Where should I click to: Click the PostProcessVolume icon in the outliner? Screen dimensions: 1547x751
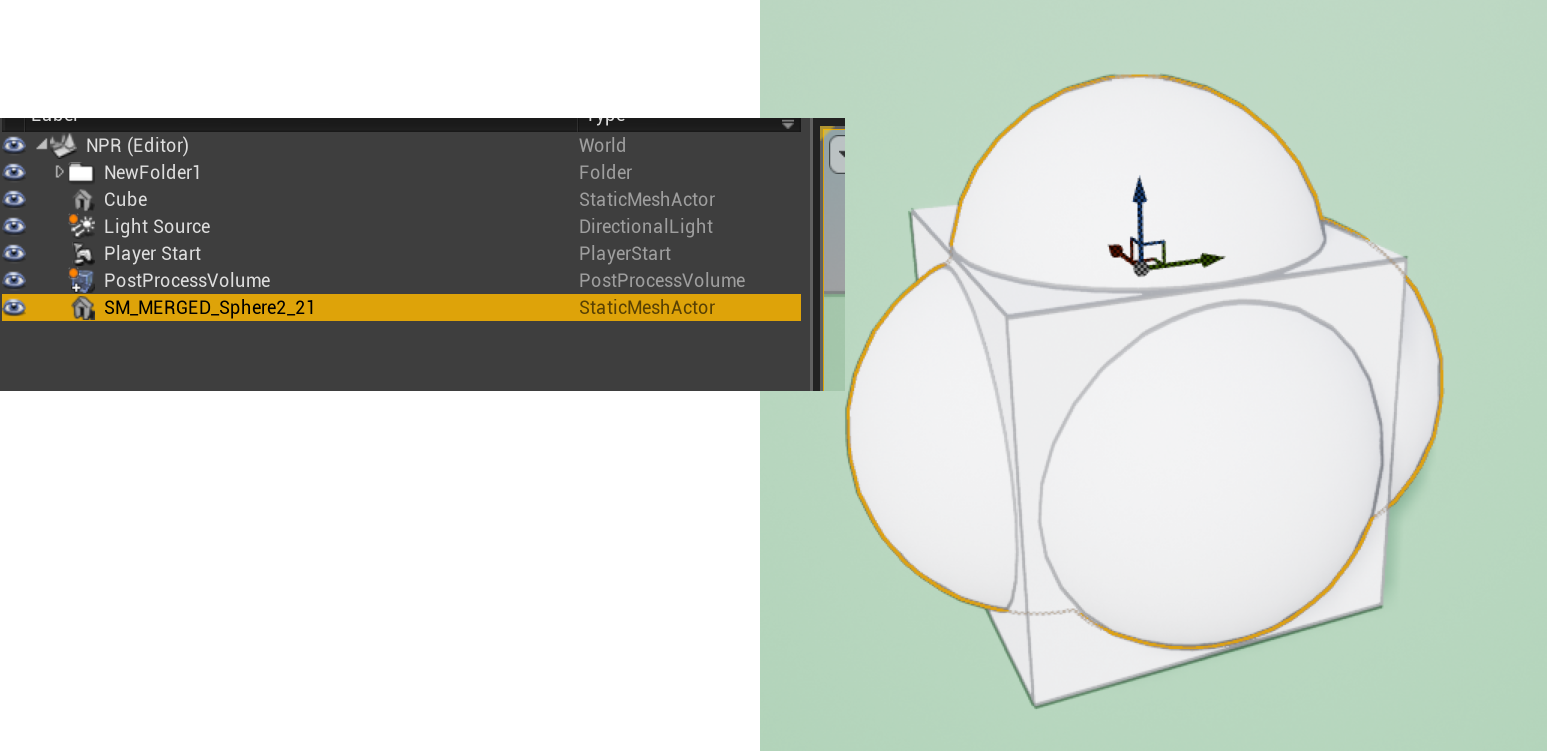(x=82, y=280)
